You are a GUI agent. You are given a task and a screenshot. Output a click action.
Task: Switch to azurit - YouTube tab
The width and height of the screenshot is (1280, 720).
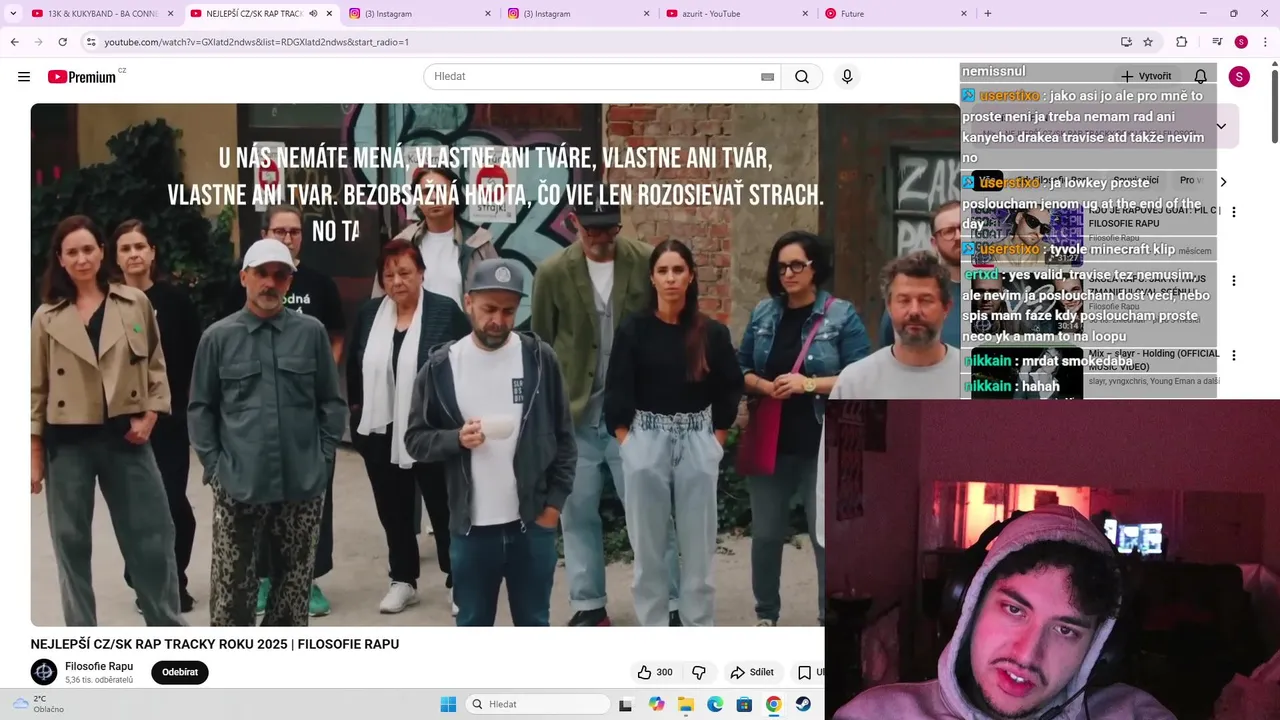point(735,14)
